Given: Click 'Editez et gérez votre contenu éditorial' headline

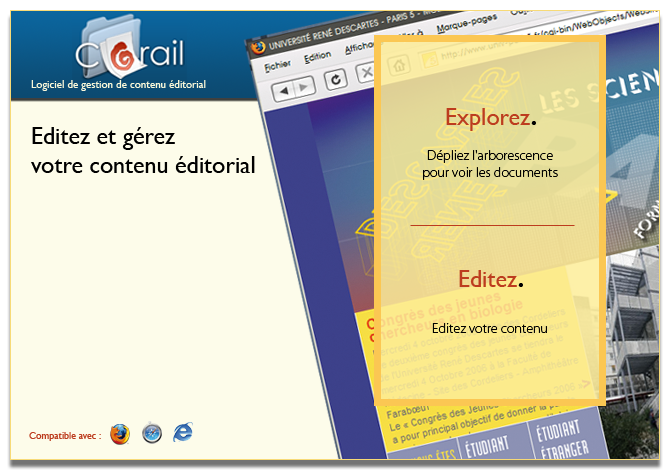Looking at the screenshot, I should coord(143,150).
